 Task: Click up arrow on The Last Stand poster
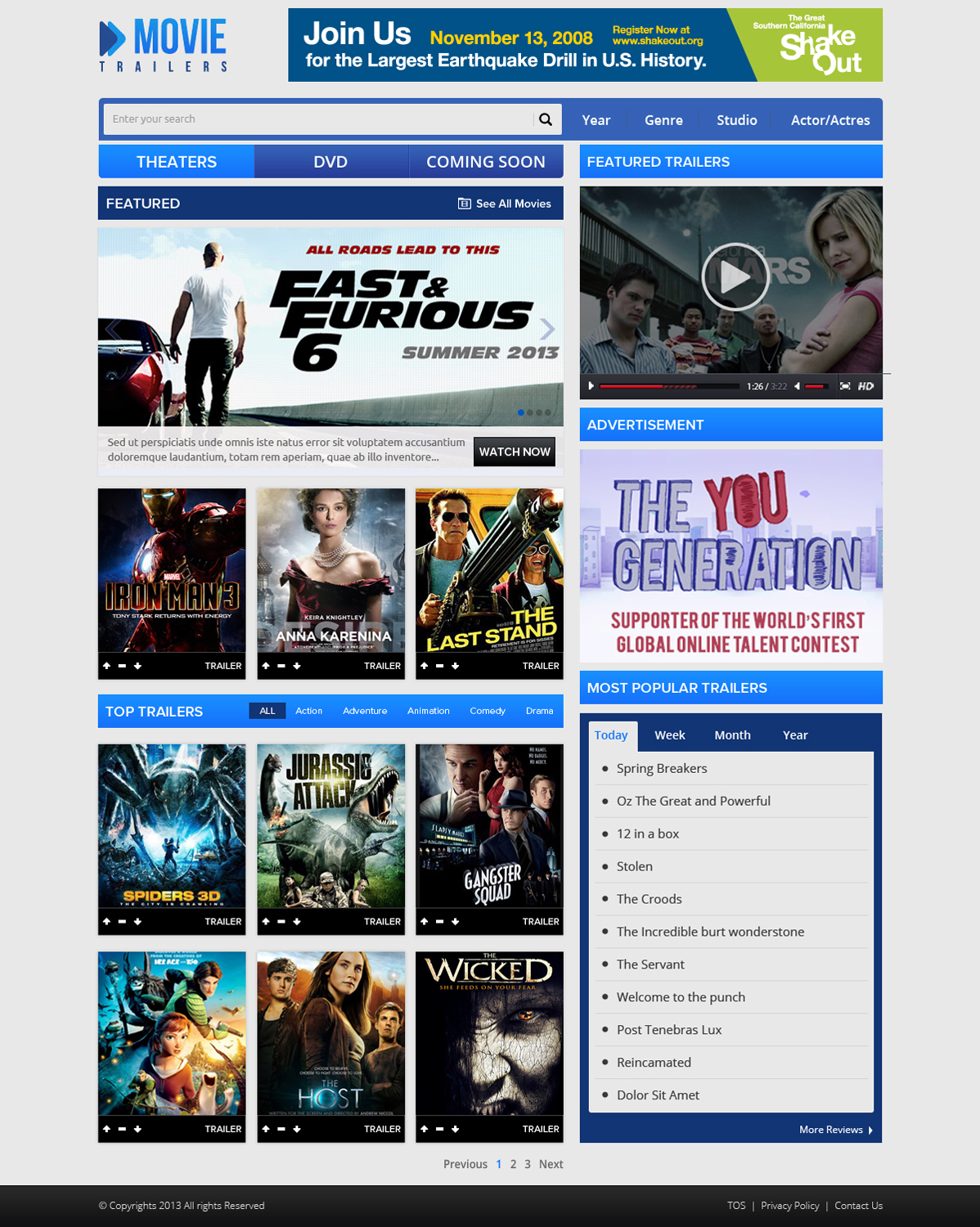(x=424, y=666)
